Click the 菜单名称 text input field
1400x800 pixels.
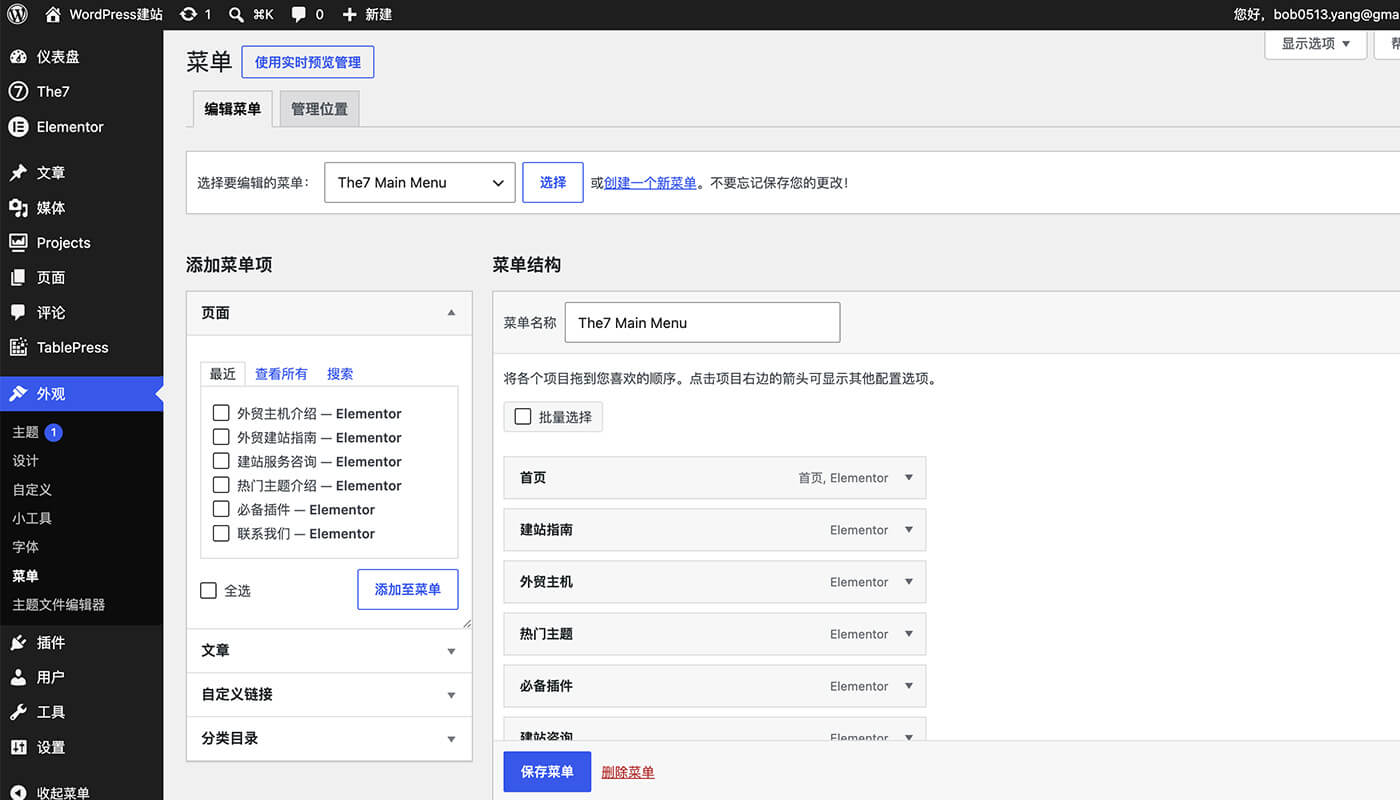702,323
